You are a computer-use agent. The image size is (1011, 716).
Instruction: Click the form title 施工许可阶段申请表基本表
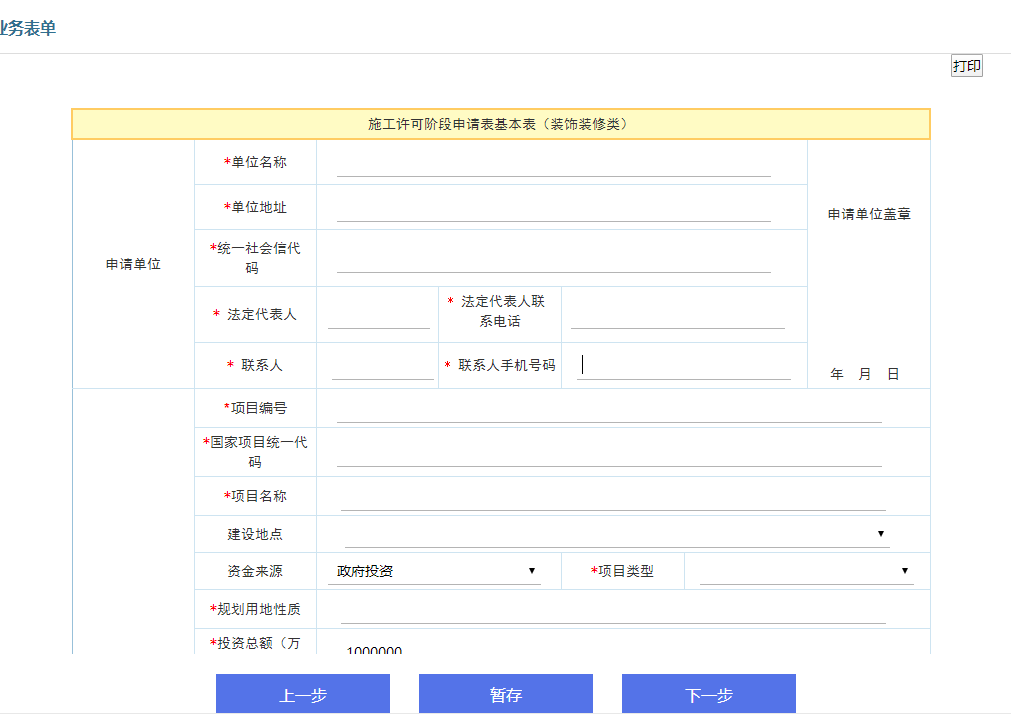498,124
